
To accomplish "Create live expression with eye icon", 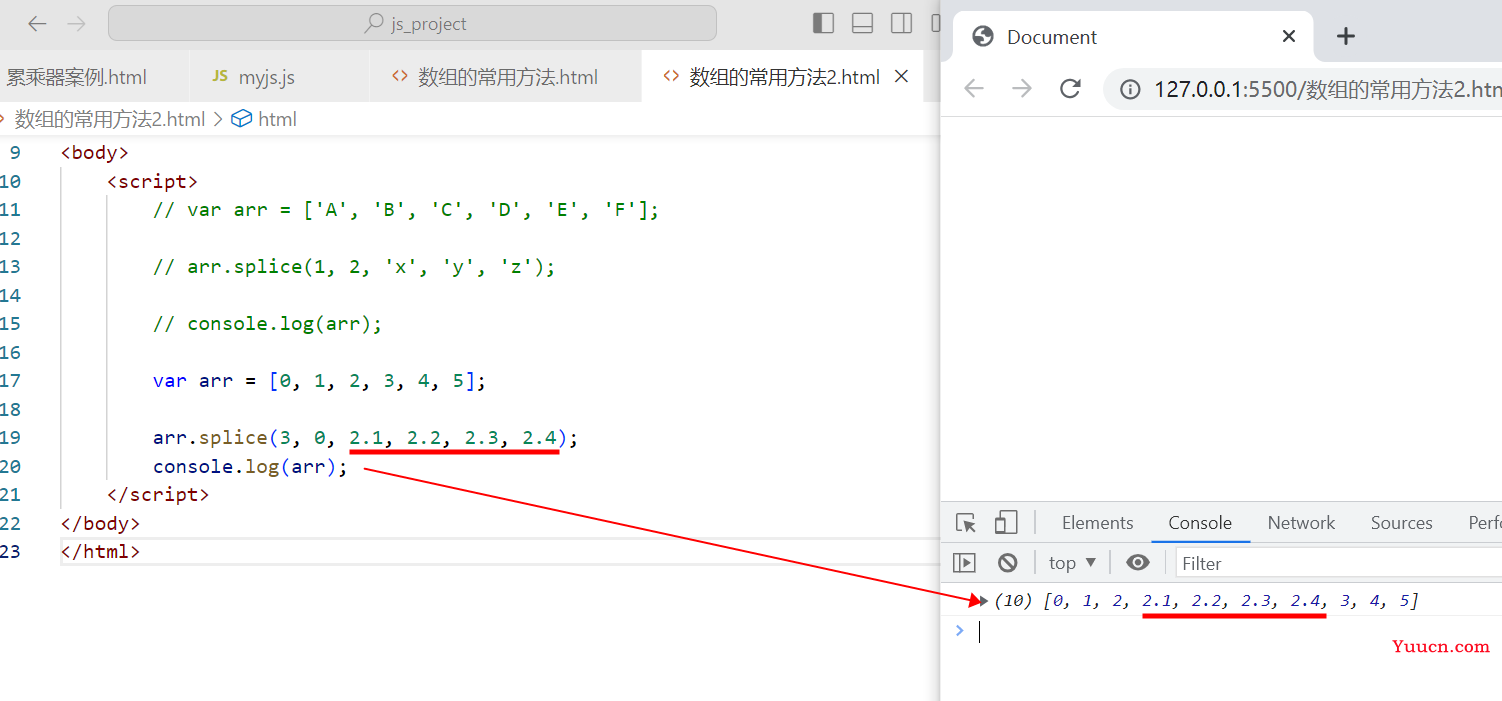I will pos(1138,562).
